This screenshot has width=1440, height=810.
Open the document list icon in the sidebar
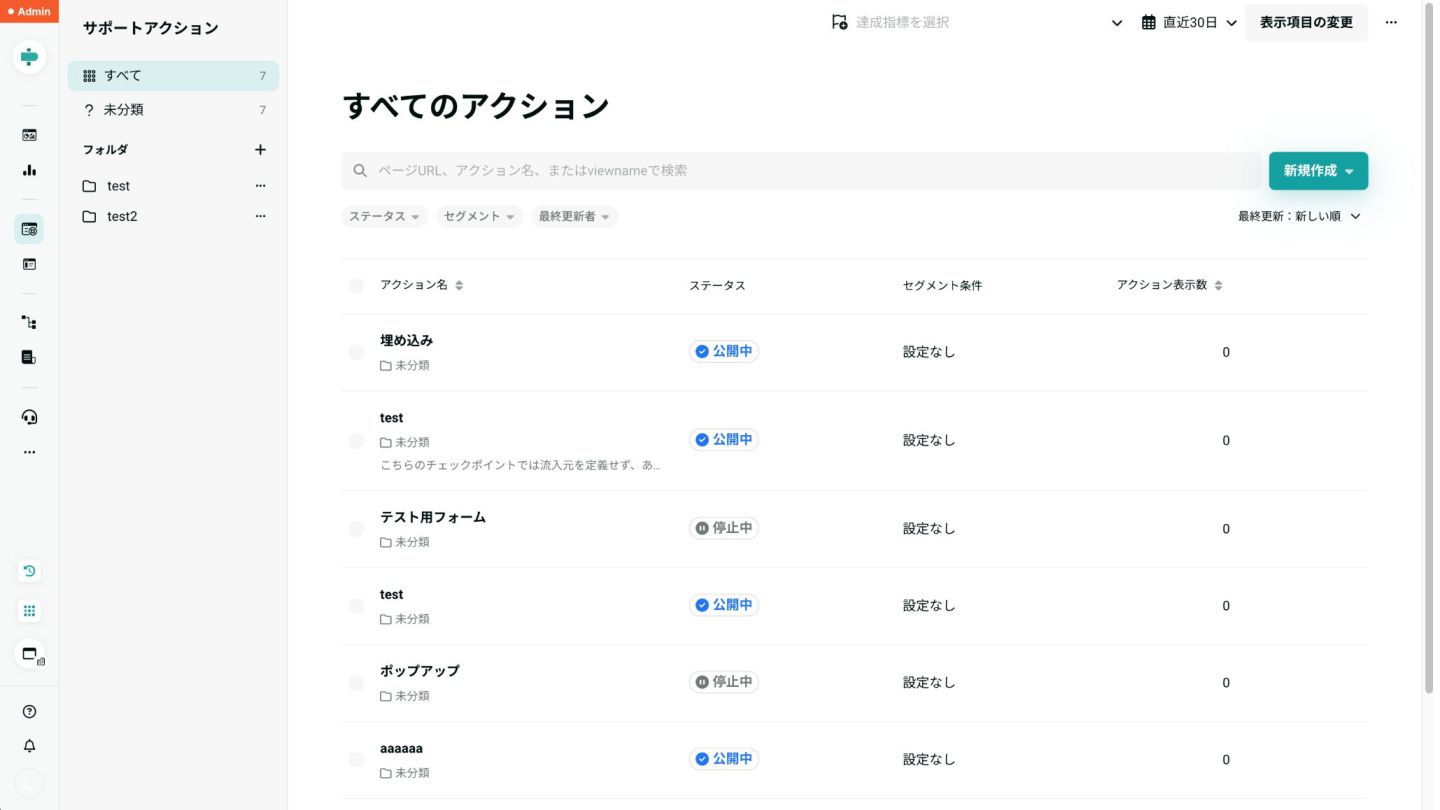(x=29, y=357)
